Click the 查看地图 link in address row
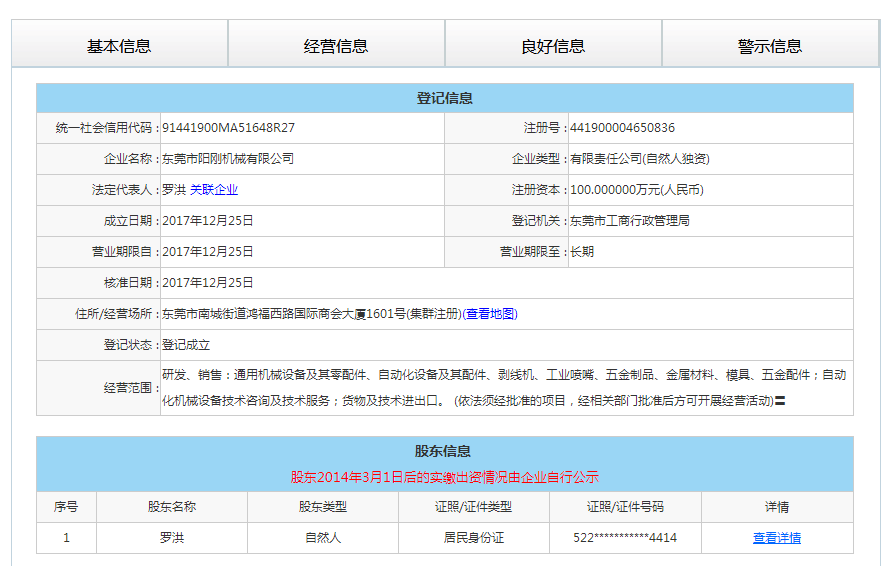The width and height of the screenshot is (886, 566). [491, 314]
